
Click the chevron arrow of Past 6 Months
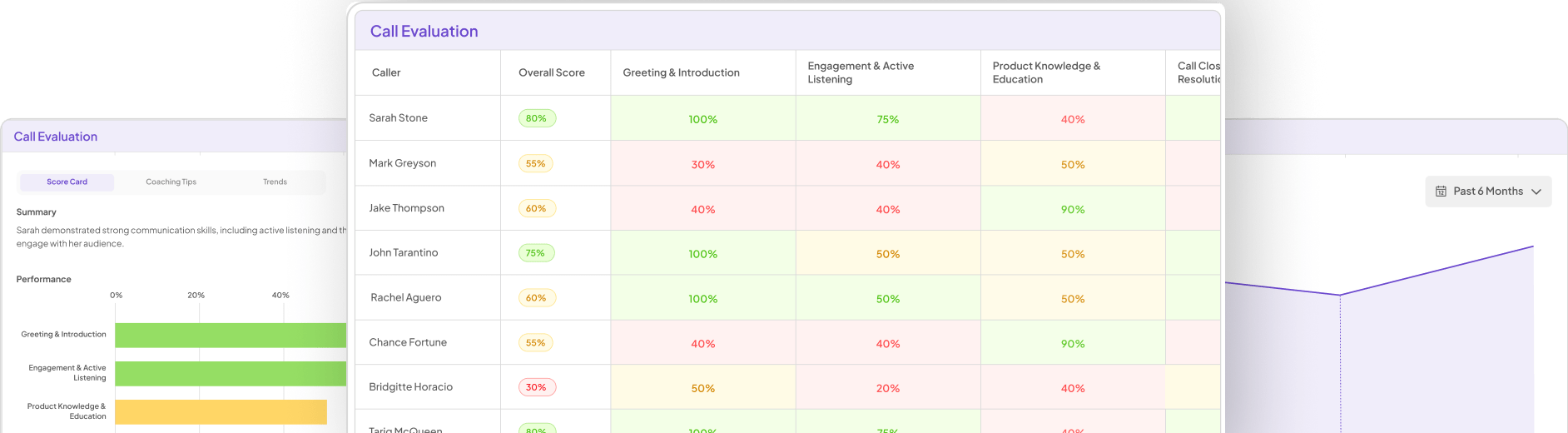[x=1536, y=192]
